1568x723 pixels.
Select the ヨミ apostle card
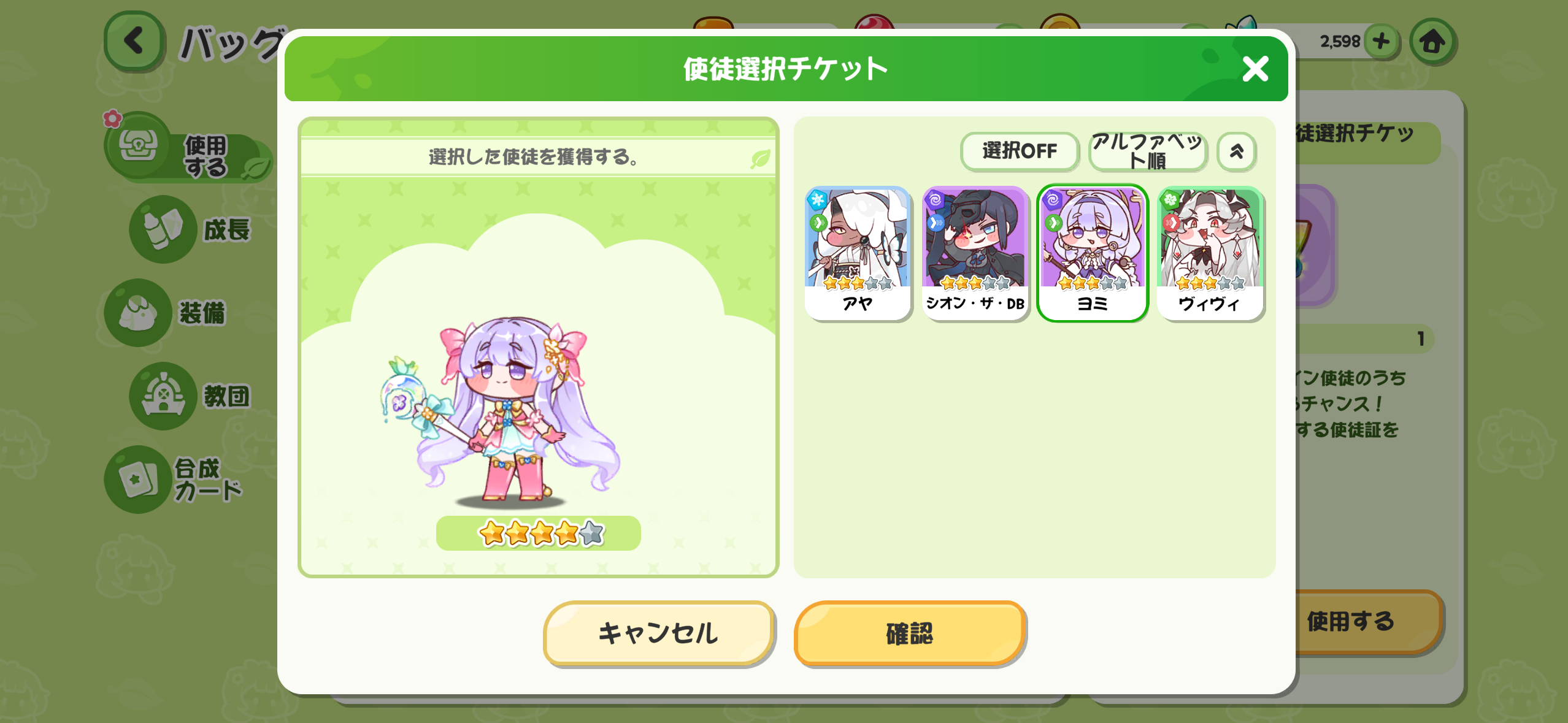point(1093,253)
